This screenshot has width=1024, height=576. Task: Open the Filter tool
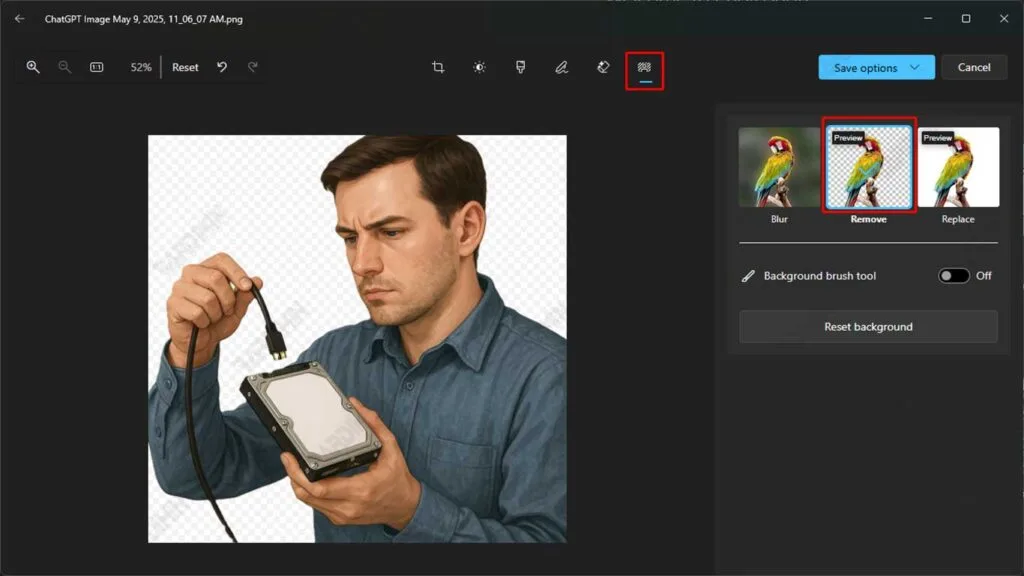[x=520, y=67]
